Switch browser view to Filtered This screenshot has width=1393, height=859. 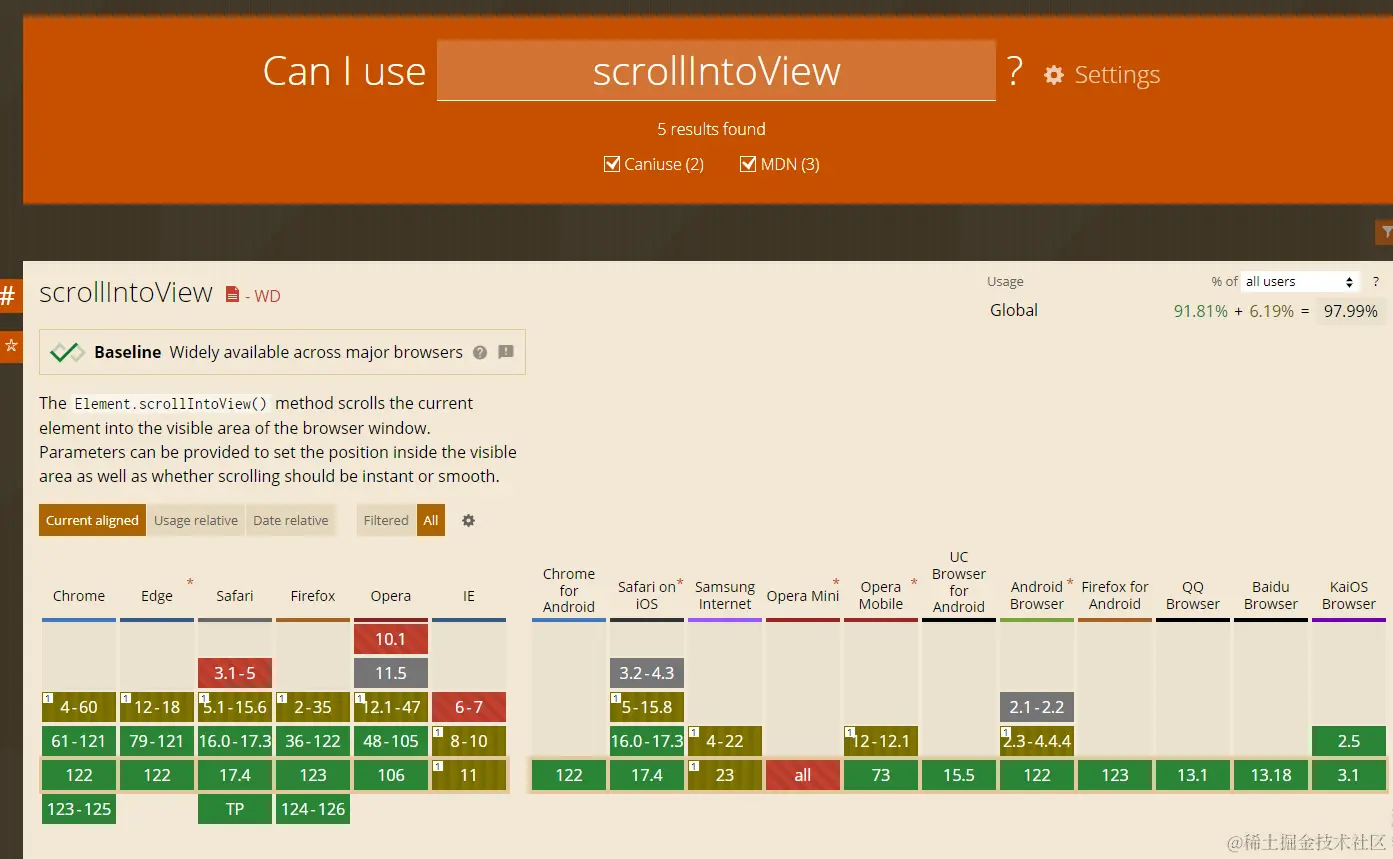click(x=386, y=520)
